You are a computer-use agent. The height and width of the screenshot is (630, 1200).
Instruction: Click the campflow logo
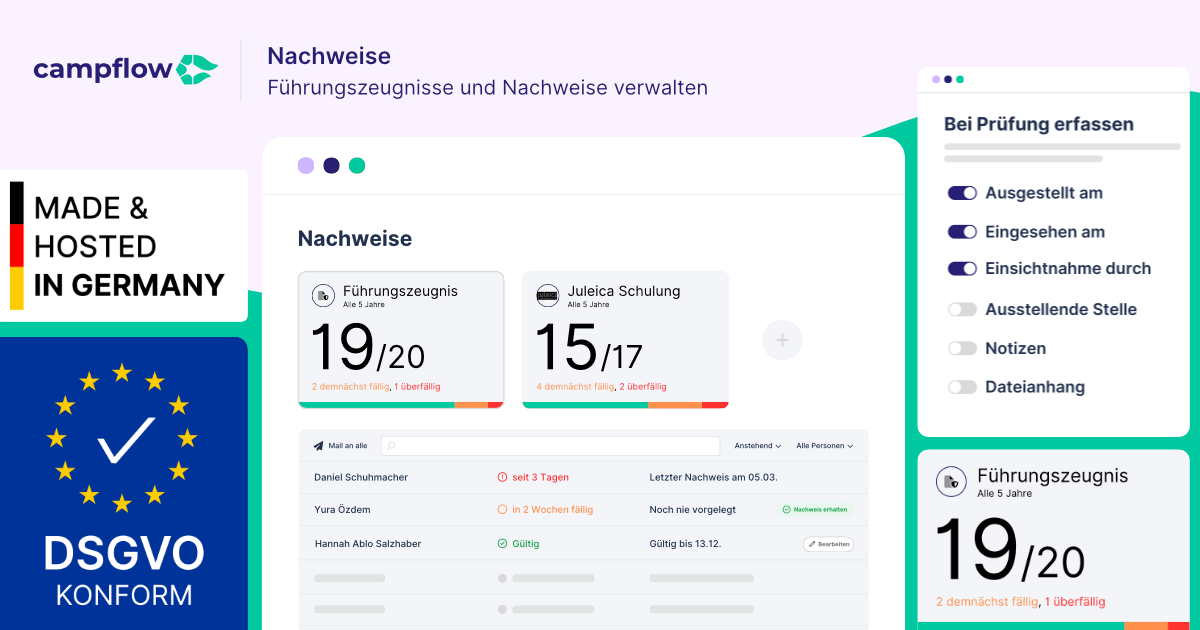[x=125, y=70]
